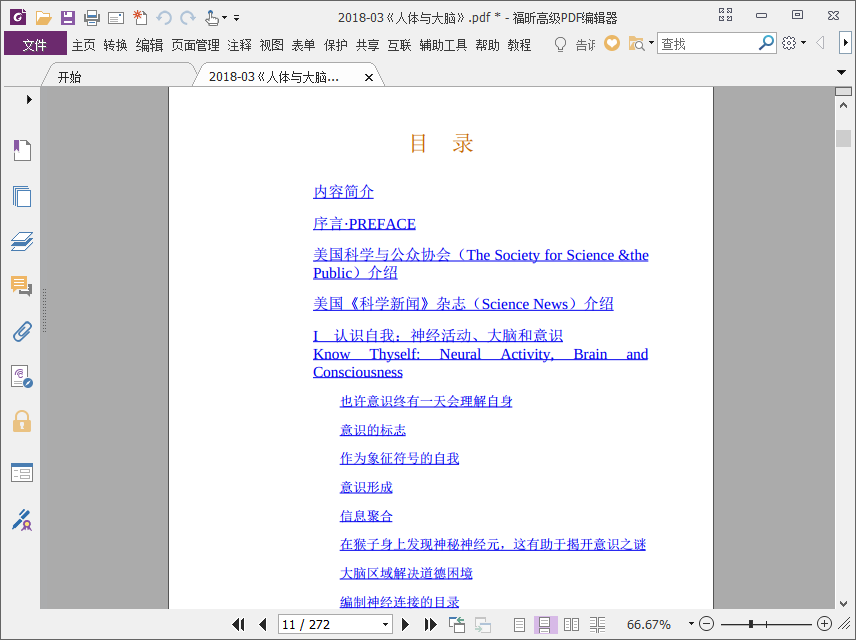The width and height of the screenshot is (856, 640).
Task: Click the go to next view icon
Action: click(483, 624)
